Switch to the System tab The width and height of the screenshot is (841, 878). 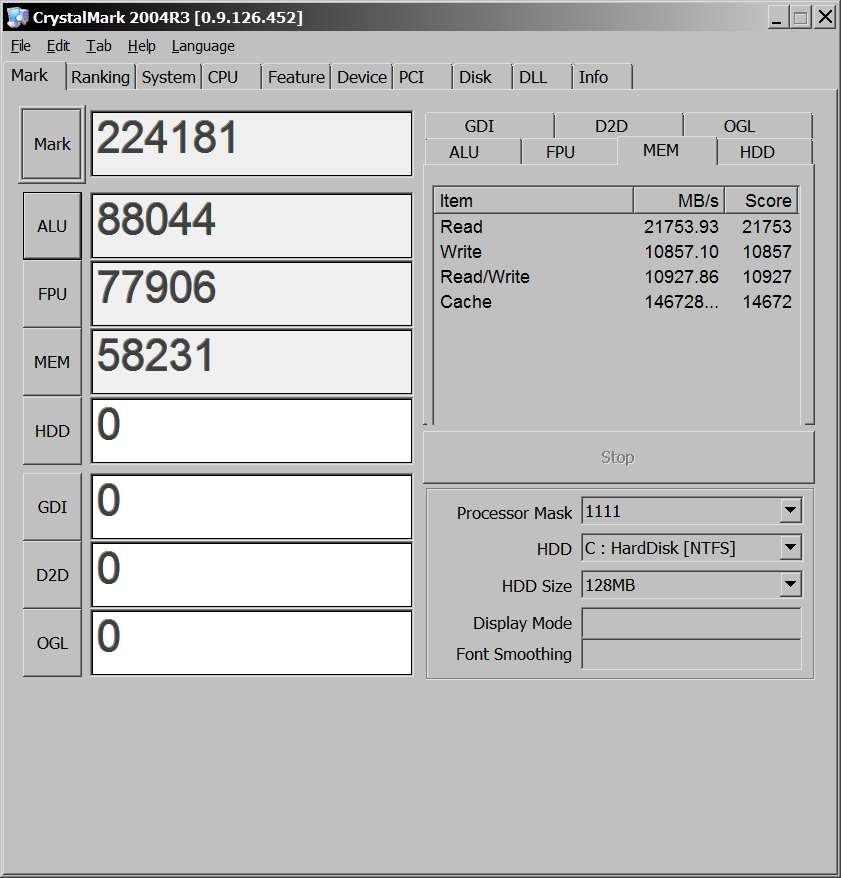click(168, 77)
